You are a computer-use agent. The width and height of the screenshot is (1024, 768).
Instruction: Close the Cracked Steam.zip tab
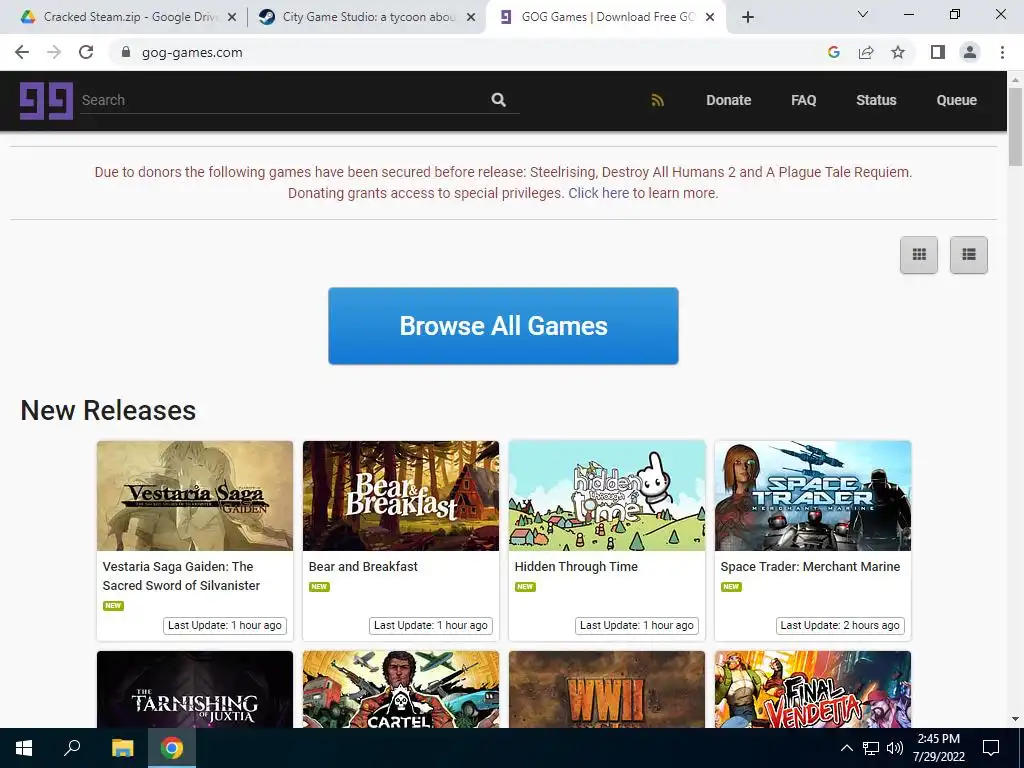pyautogui.click(x=232, y=17)
